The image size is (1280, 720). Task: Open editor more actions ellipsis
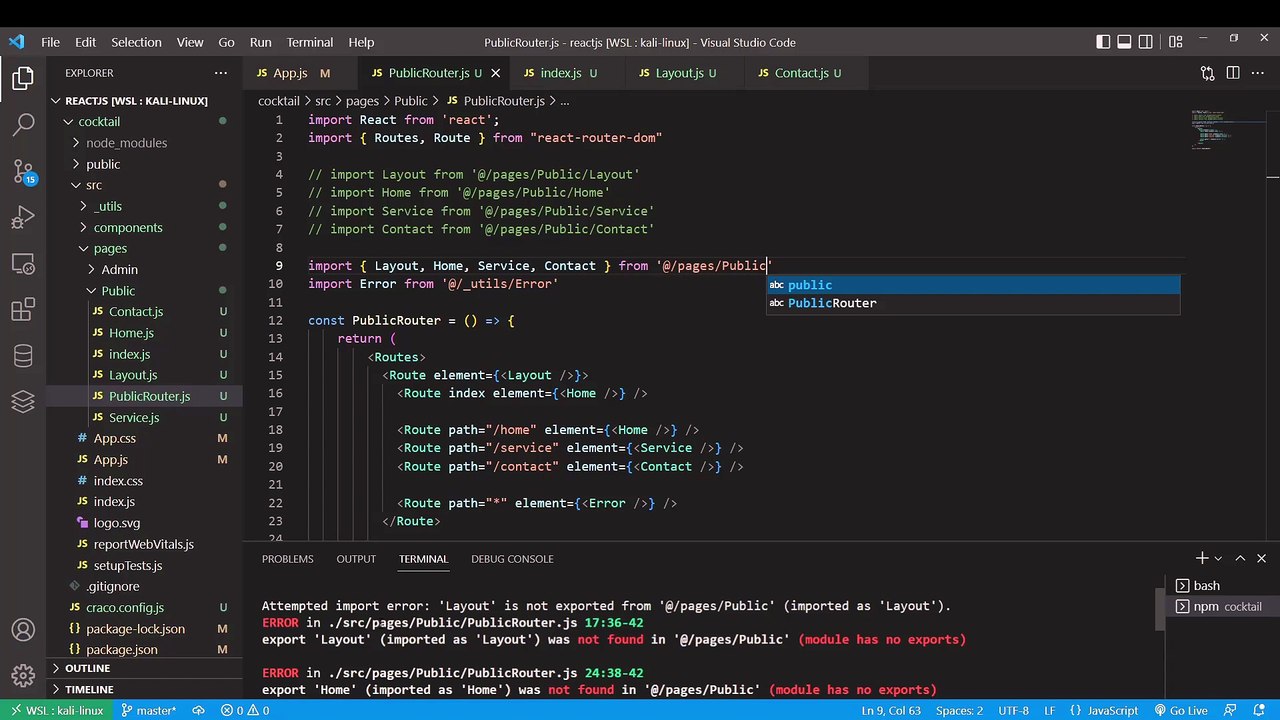point(1259,73)
